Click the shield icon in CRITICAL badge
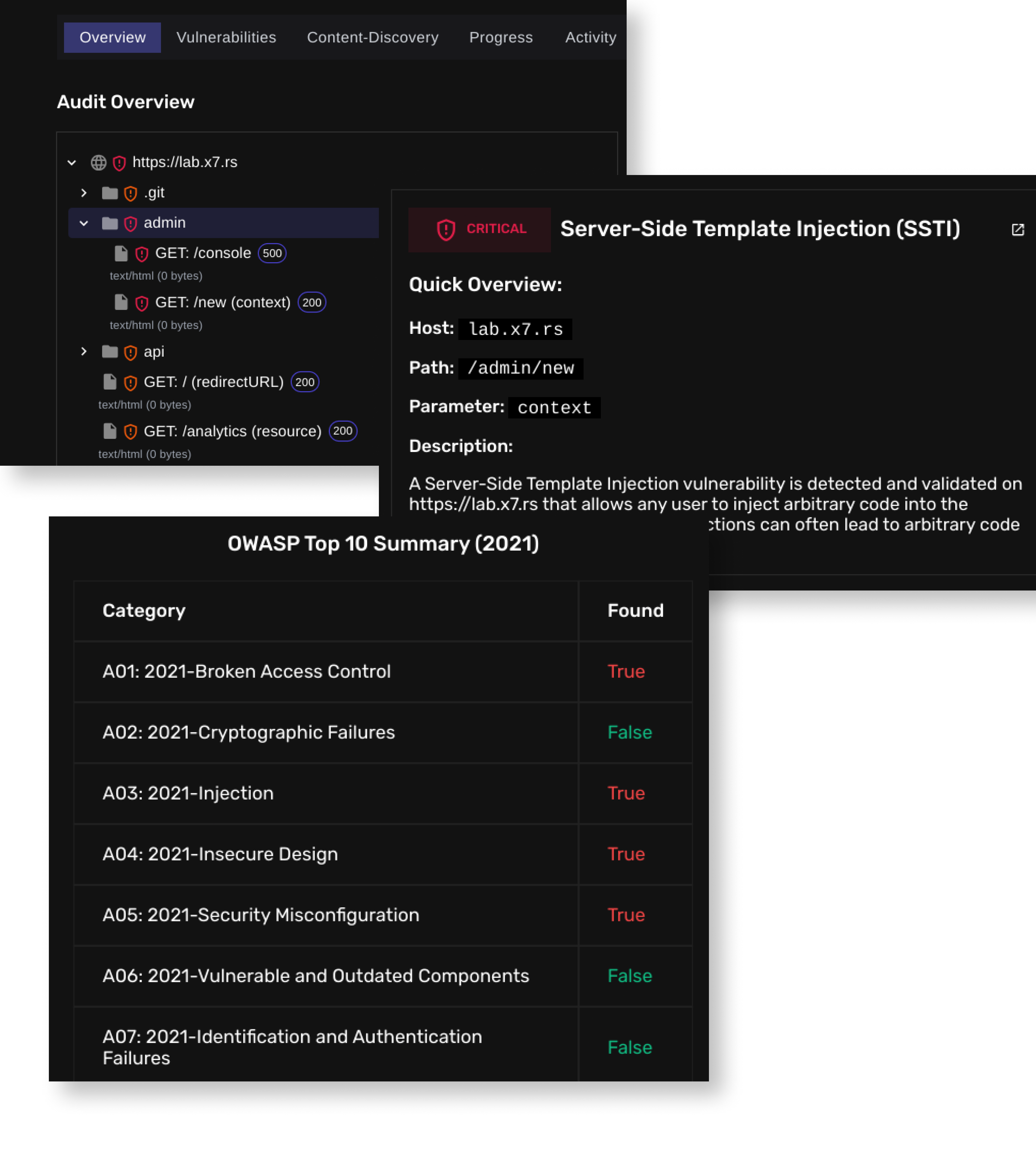1036x1176 pixels. (x=446, y=230)
